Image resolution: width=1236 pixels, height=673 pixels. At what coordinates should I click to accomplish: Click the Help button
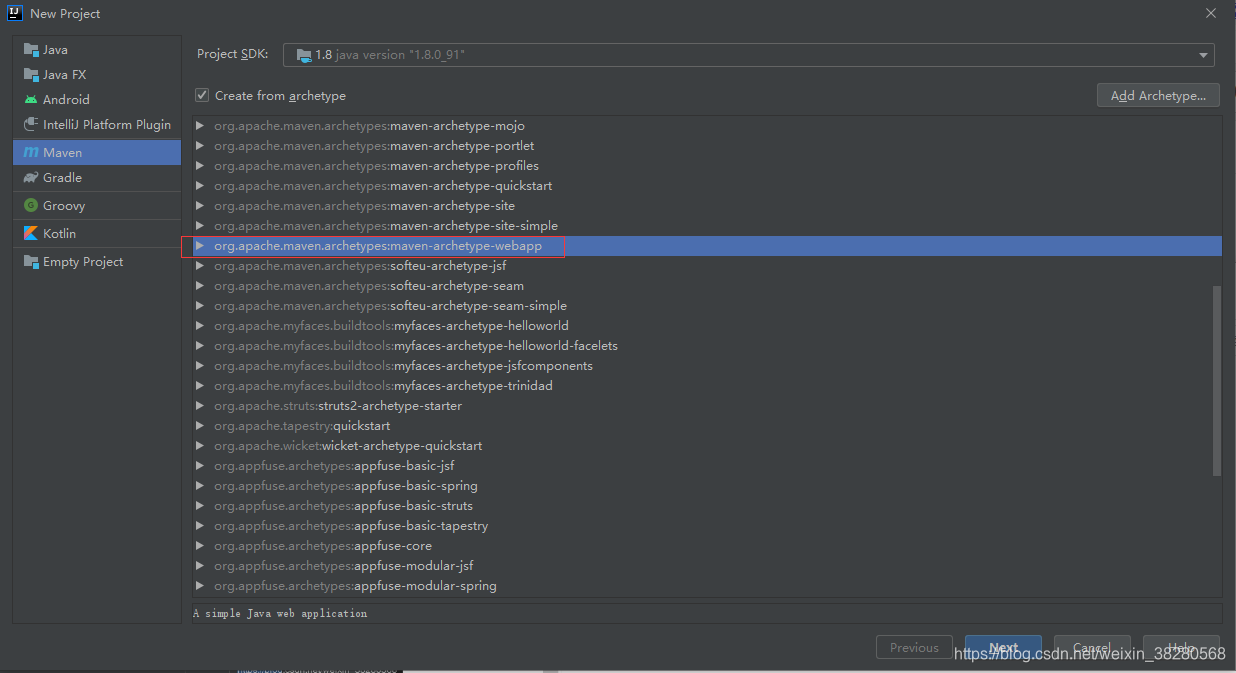pos(1181,647)
